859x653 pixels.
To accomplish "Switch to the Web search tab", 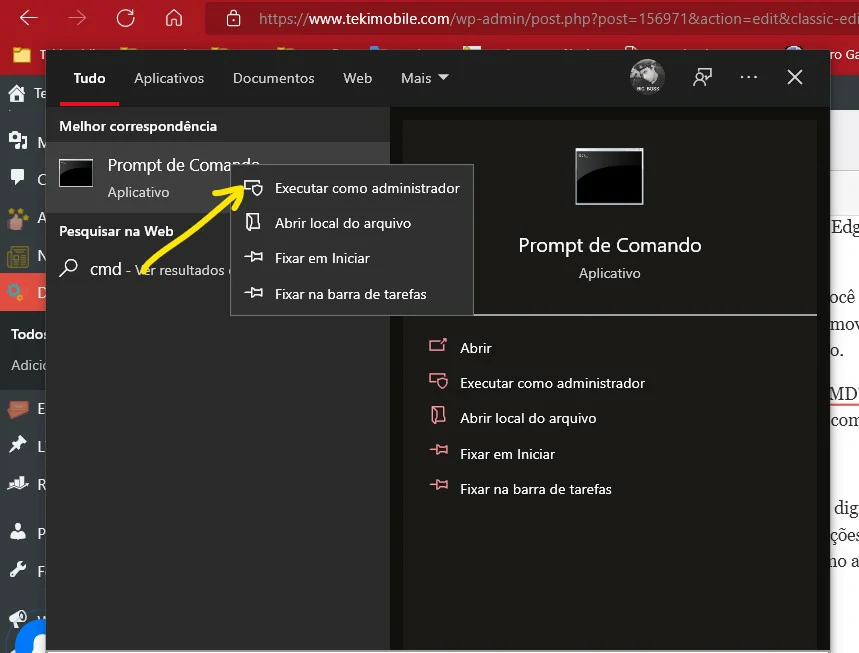I will (357, 78).
